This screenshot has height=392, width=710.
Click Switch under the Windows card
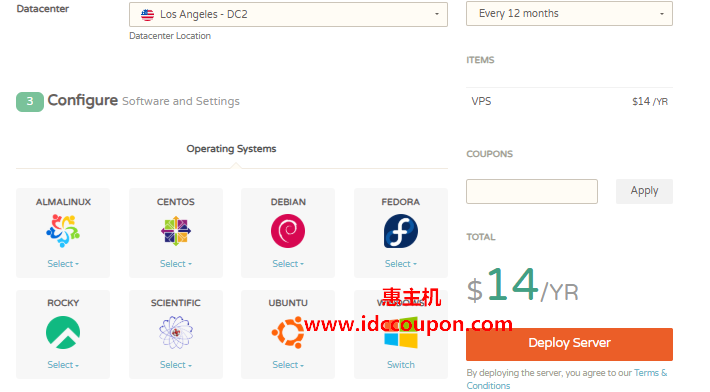(401, 365)
